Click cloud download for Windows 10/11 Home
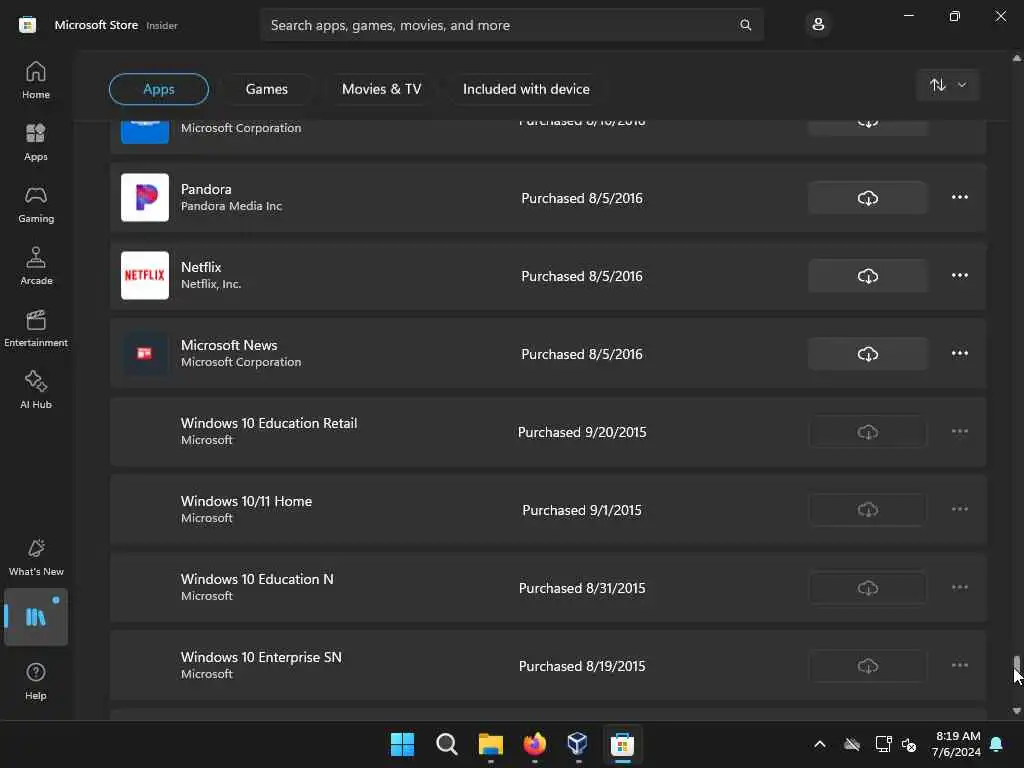The image size is (1024, 768). (x=867, y=509)
